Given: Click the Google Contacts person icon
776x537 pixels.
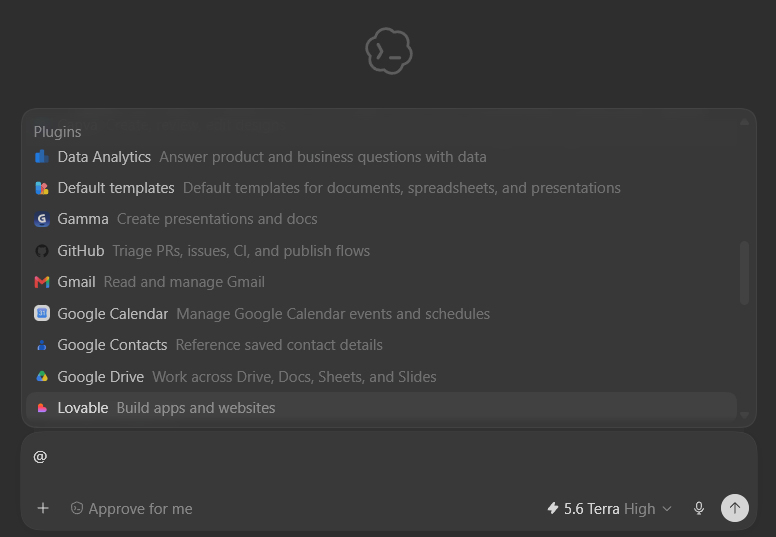Looking at the screenshot, I should coord(42,345).
